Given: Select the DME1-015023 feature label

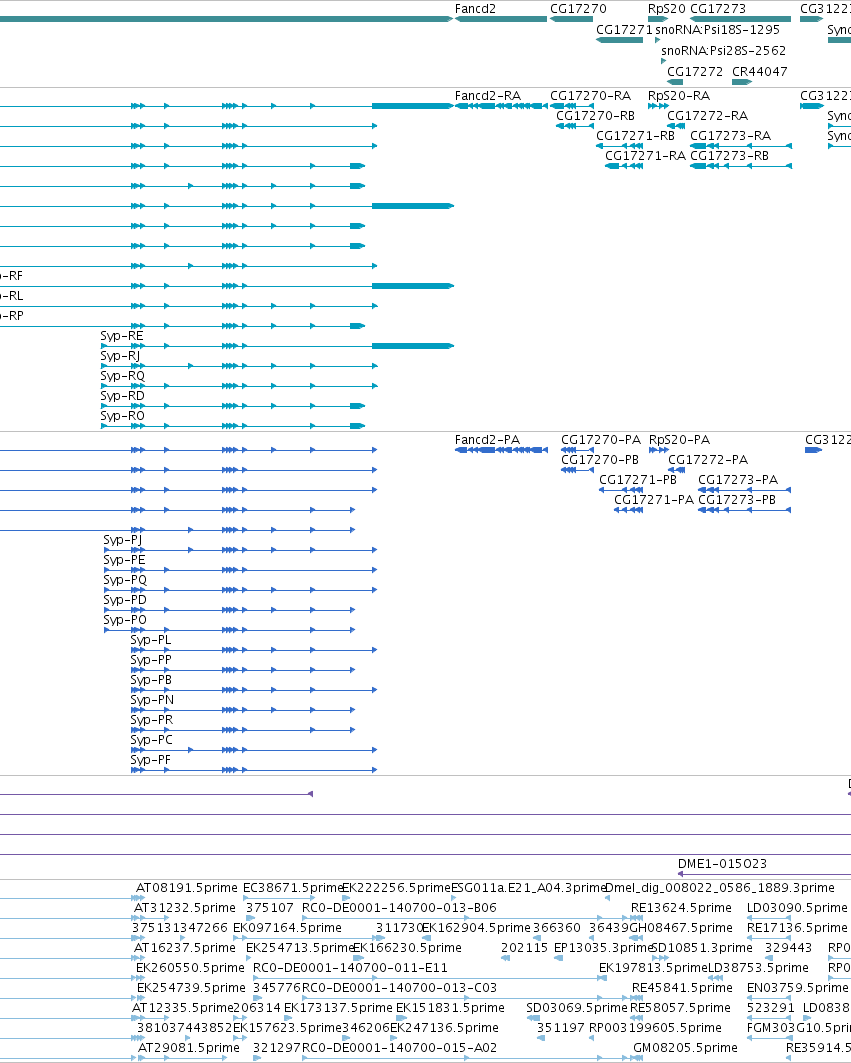Looking at the screenshot, I should pyautogui.click(x=722, y=864).
